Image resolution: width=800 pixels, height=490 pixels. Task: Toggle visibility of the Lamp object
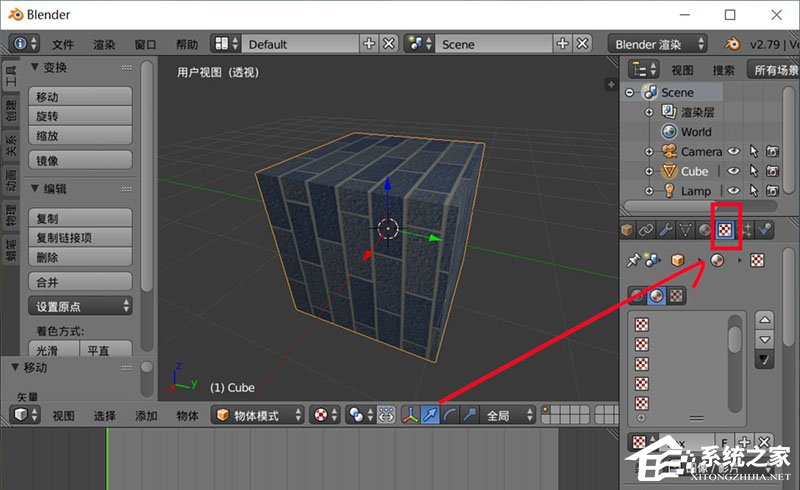coord(734,191)
